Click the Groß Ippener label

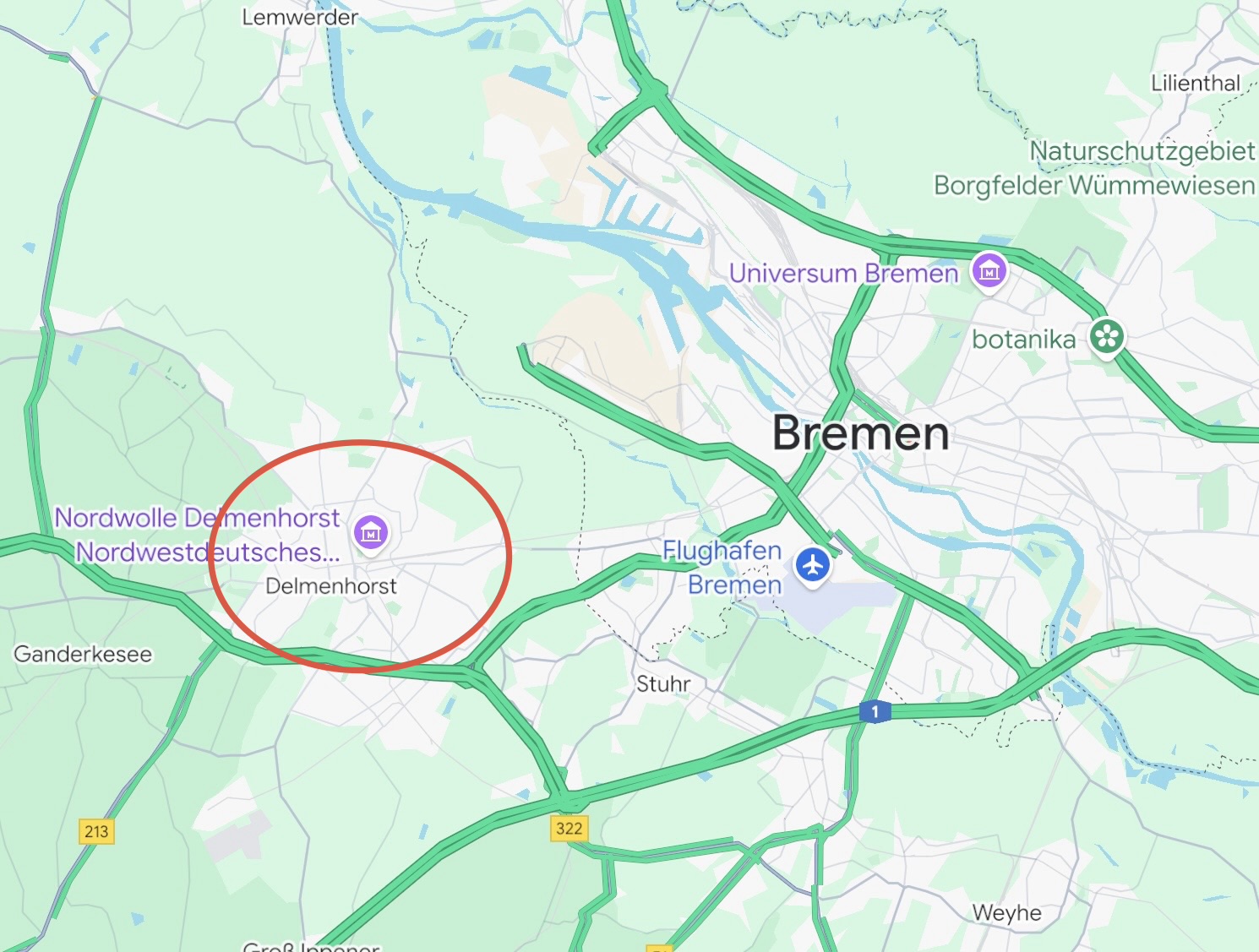click(x=311, y=946)
